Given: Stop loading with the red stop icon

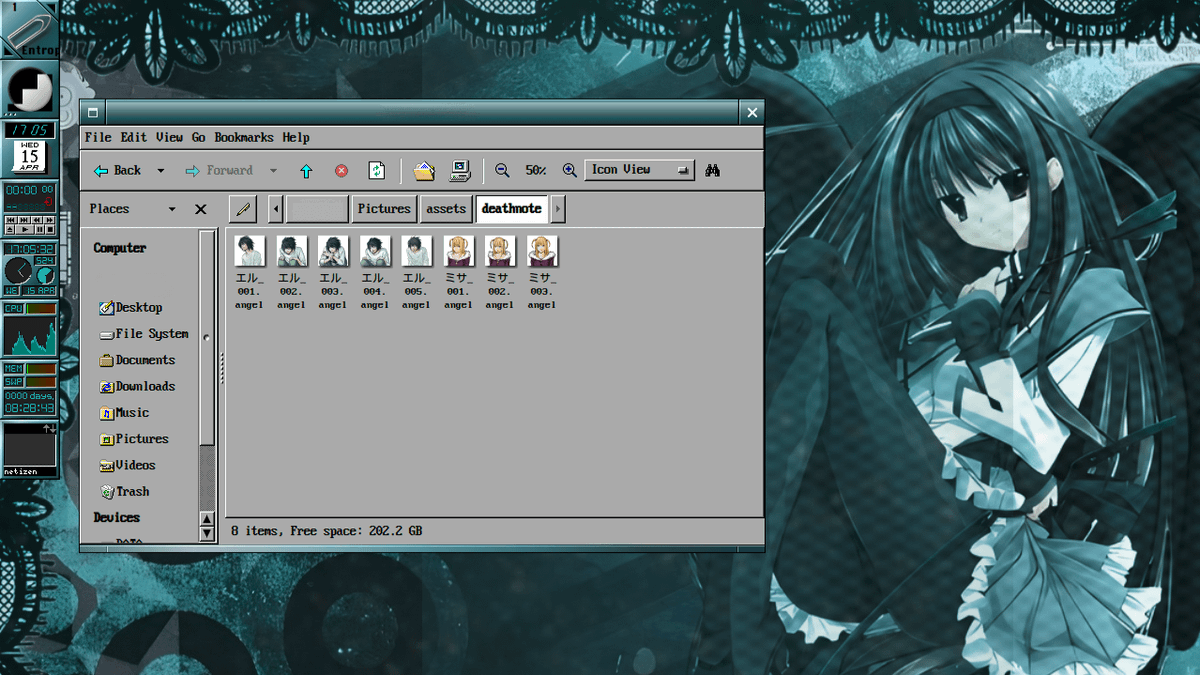Looking at the screenshot, I should tap(340, 170).
